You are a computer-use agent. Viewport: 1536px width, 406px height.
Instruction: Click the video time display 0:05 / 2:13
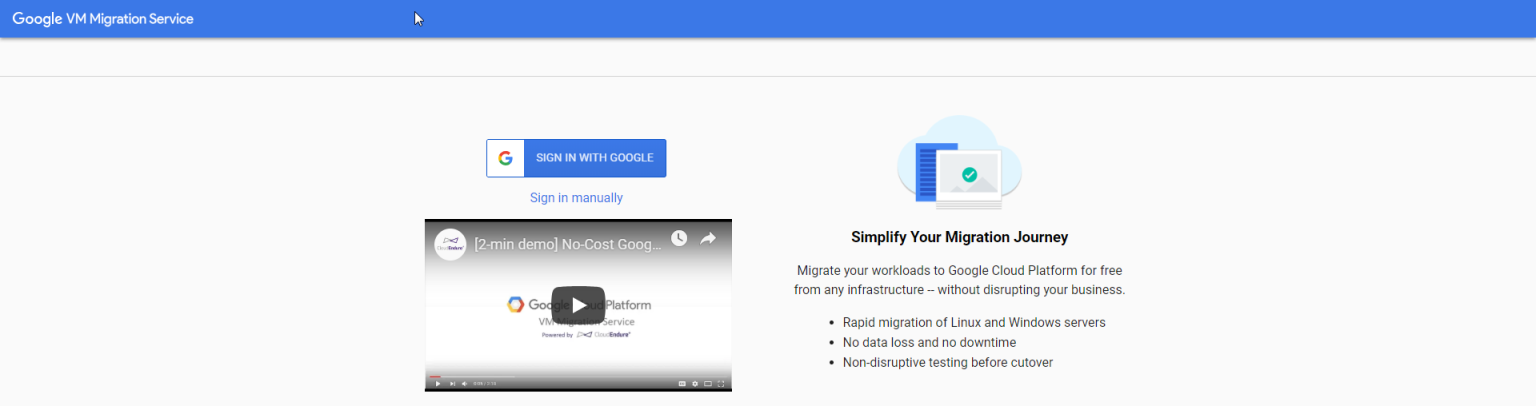click(484, 384)
